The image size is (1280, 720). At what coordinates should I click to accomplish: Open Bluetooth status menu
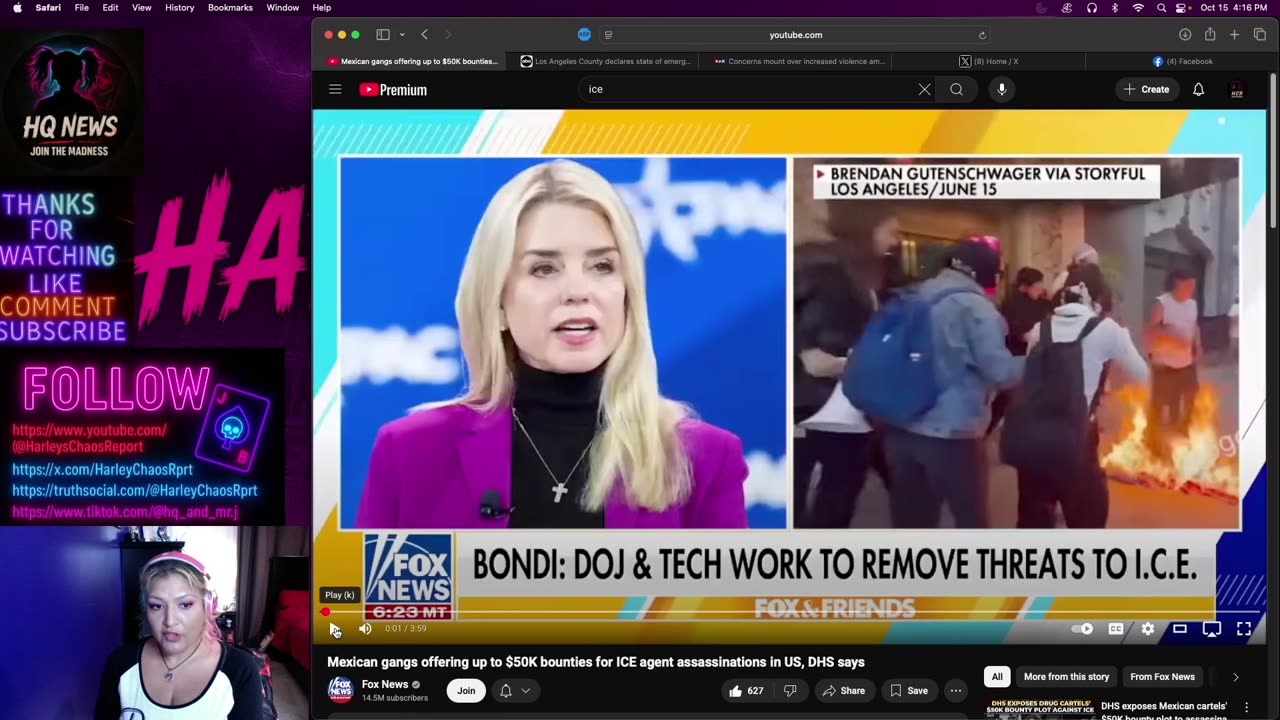1115,7
